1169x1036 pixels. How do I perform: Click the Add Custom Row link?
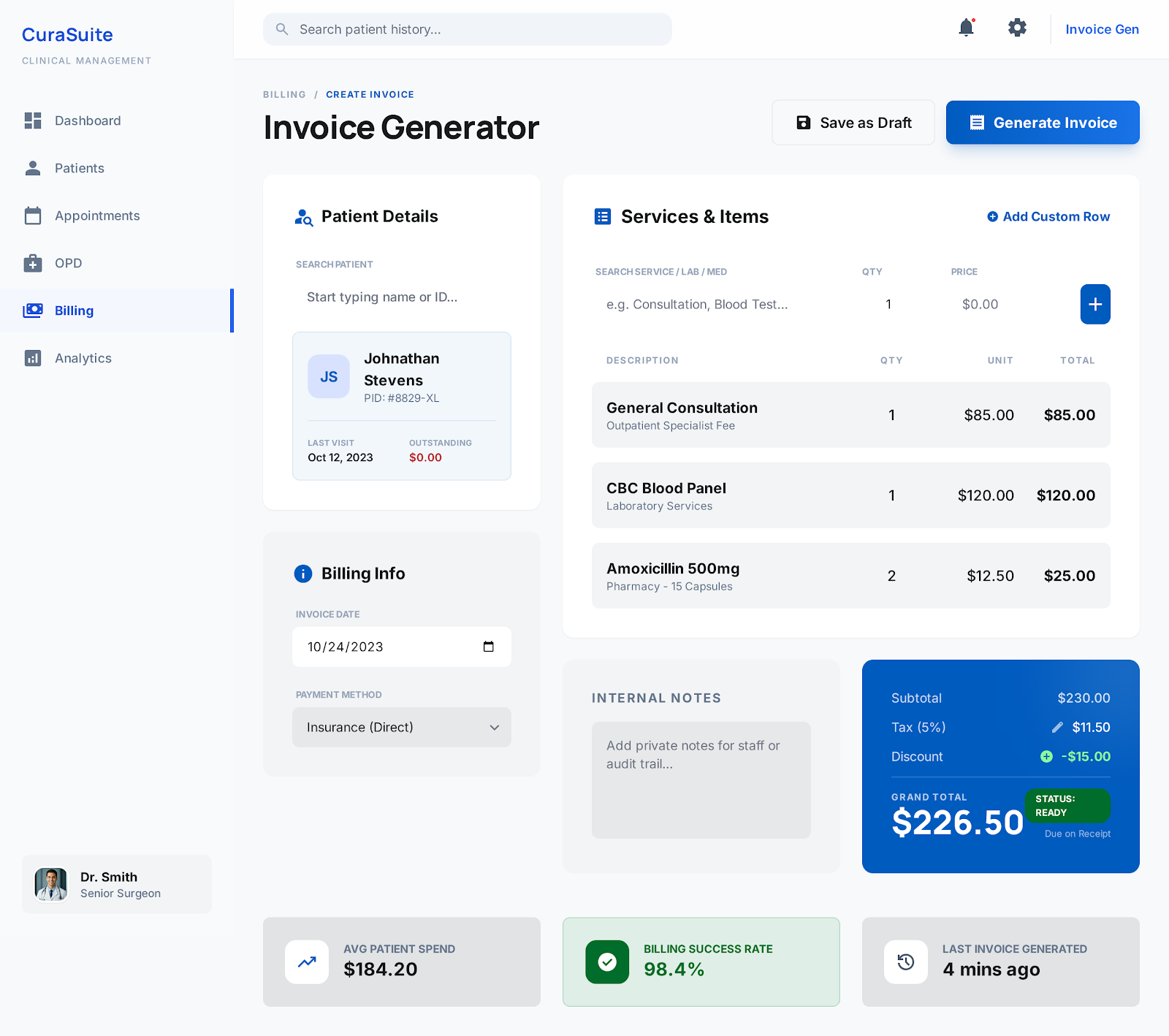pyautogui.click(x=1048, y=216)
